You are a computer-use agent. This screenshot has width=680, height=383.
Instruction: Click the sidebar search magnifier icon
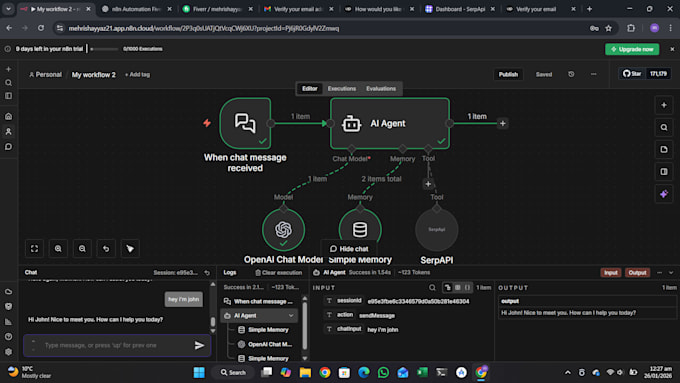(8, 82)
